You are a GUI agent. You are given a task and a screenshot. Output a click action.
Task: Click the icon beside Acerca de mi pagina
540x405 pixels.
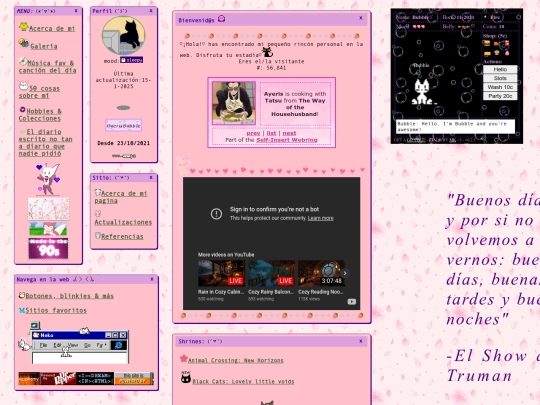97,193
